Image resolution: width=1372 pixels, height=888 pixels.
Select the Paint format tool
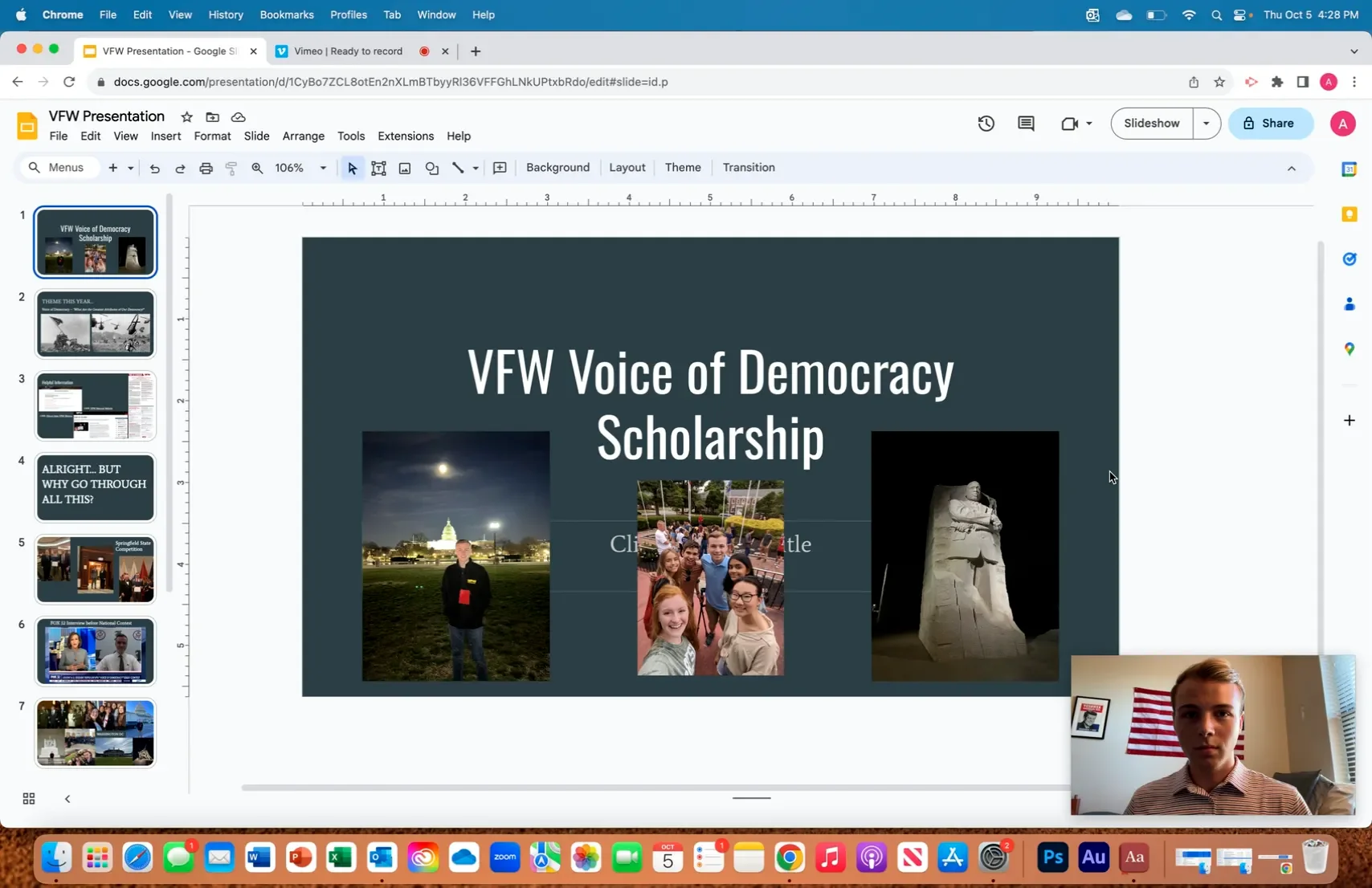231,168
